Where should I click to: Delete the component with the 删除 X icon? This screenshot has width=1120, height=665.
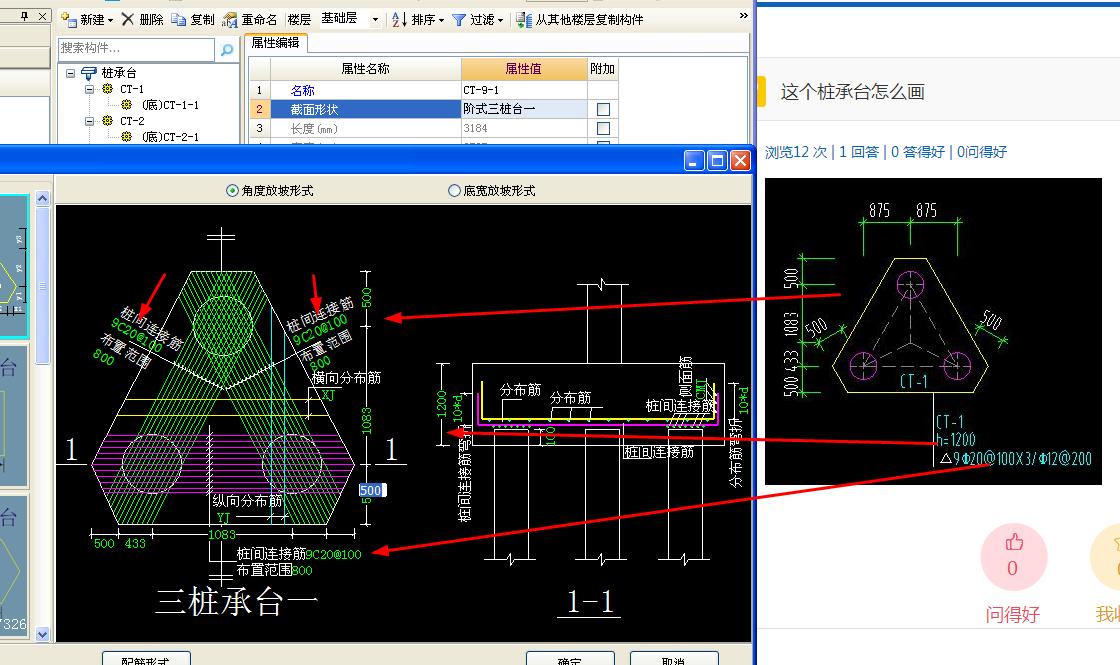point(128,19)
